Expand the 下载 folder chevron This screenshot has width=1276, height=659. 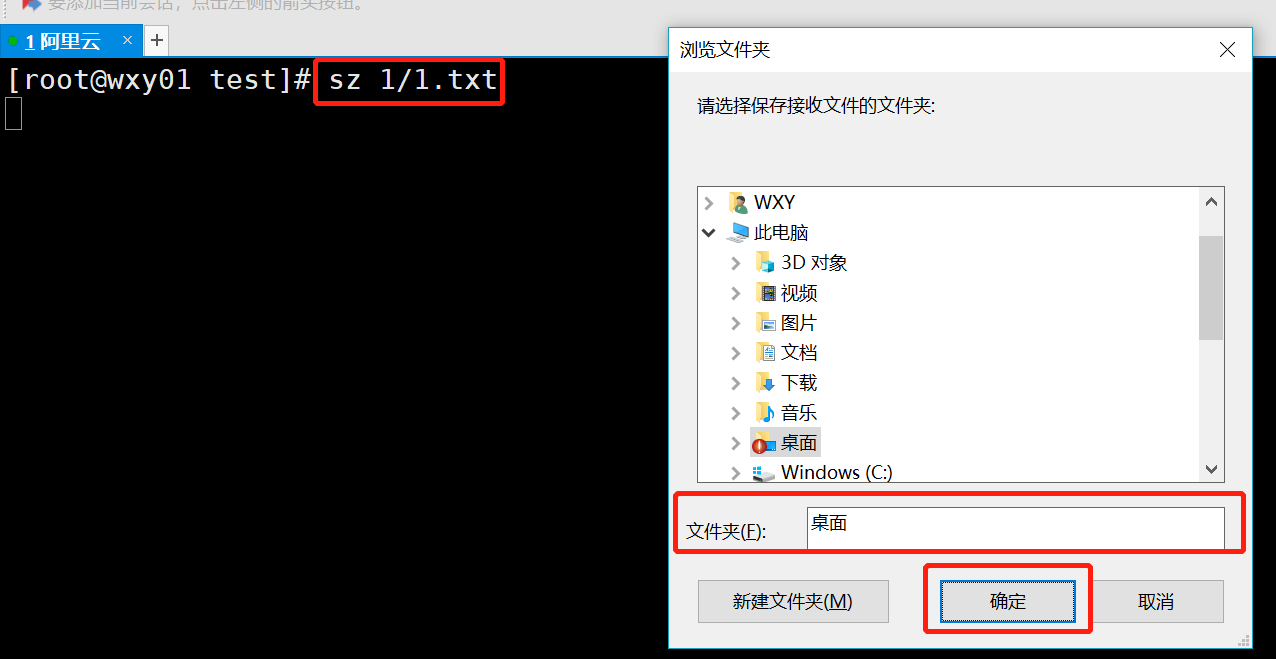tap(737, 383)
